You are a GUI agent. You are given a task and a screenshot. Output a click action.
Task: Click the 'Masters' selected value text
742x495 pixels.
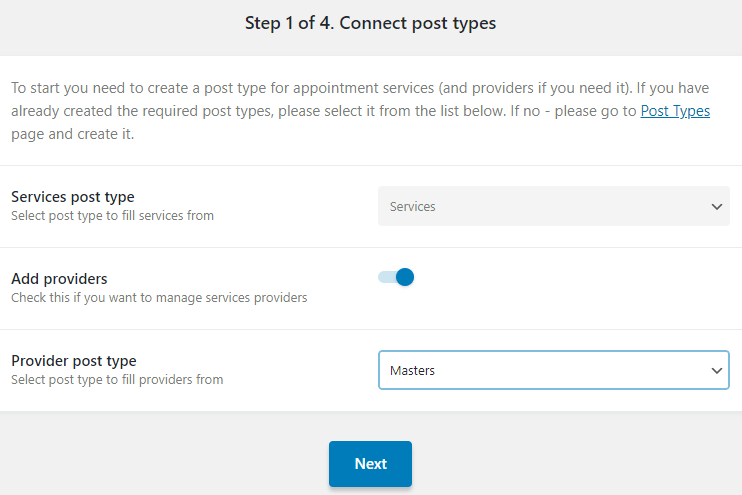pyautogui.click(x=412, y=371)
